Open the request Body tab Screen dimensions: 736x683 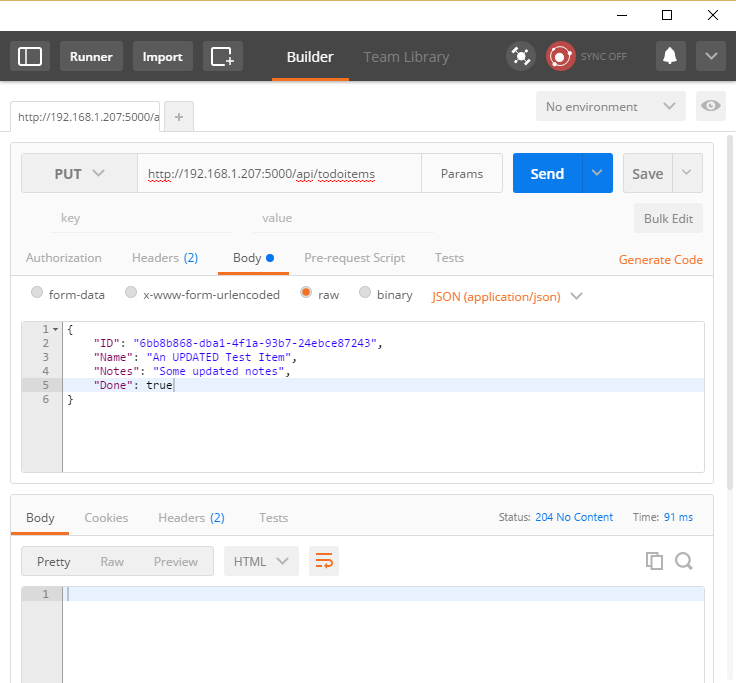[253, 258]
